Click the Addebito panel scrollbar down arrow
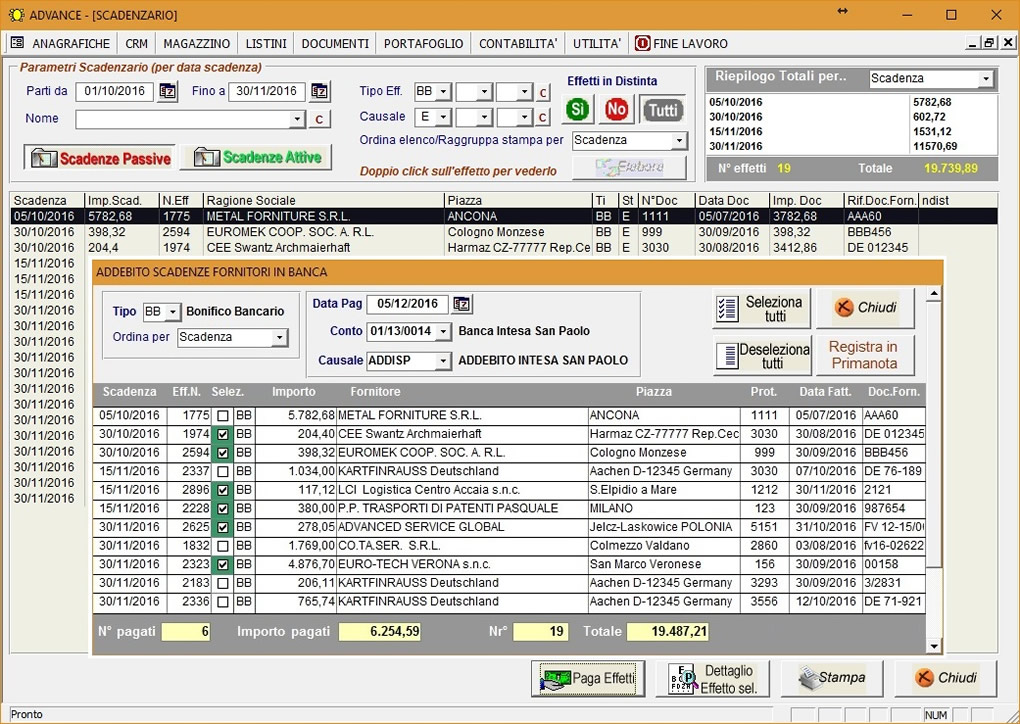Screen dimensions: 1020x724 (x=934, y=647)
